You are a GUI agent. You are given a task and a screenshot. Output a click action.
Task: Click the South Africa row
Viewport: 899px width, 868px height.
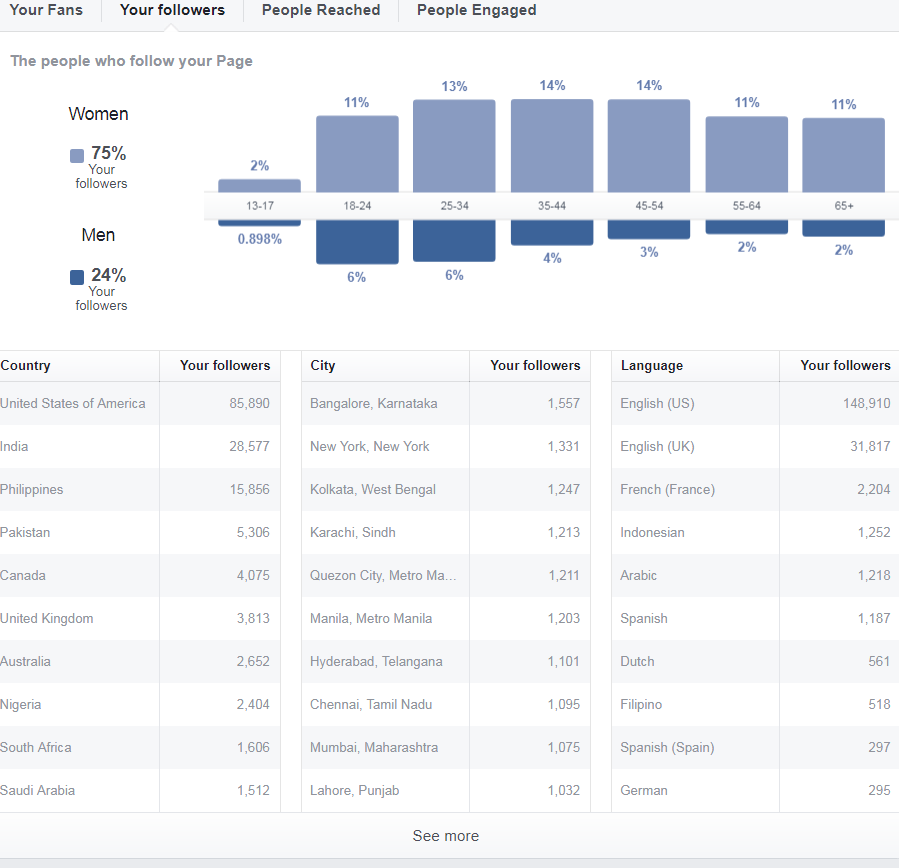click(x=140, y=748)
